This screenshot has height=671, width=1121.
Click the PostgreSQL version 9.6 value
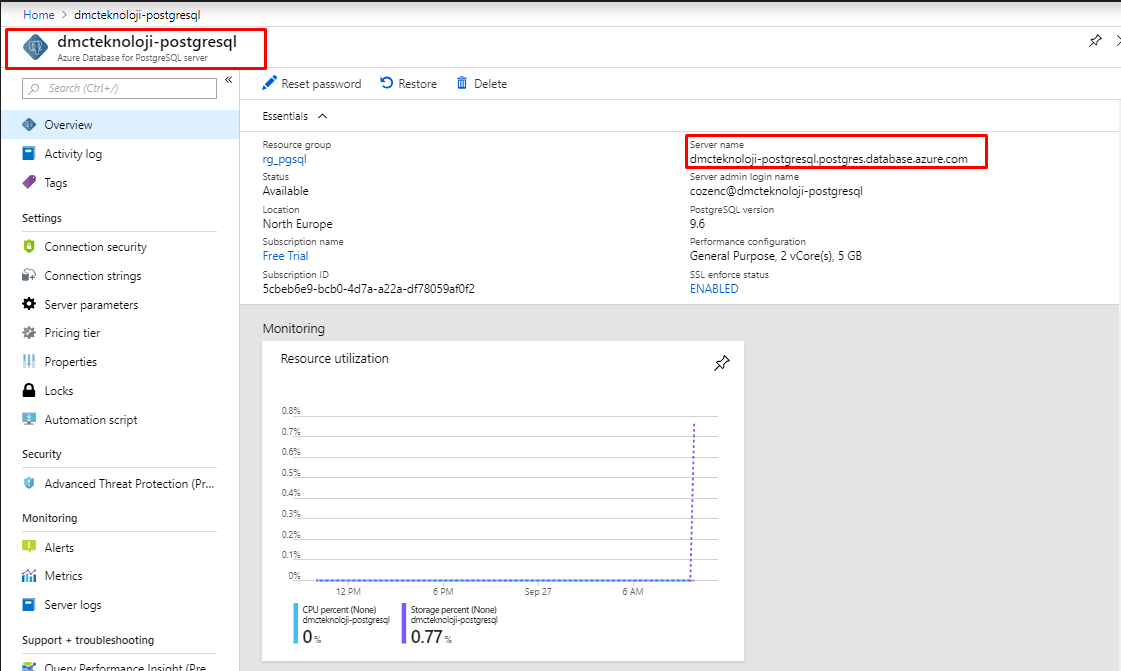pos(697,224)
